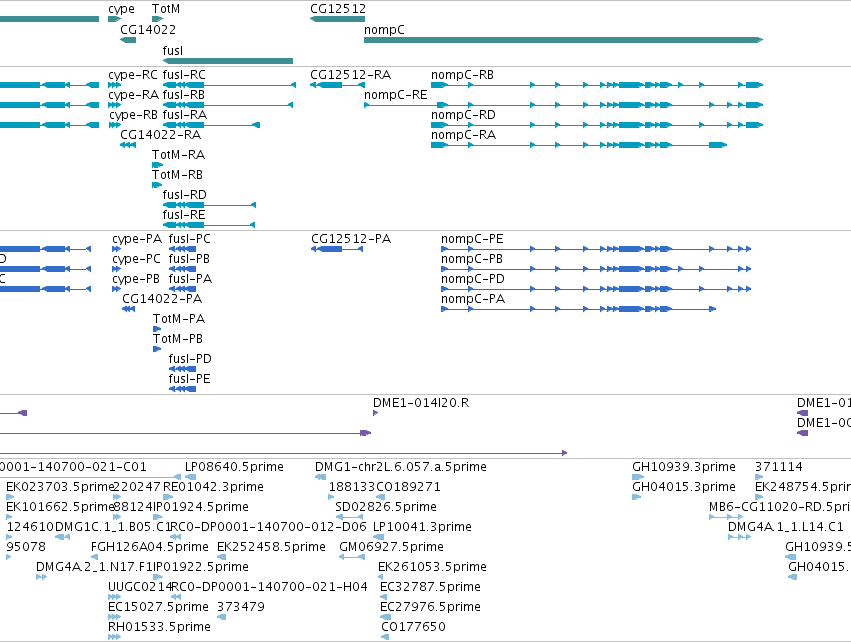Select GM06927.5prime EST
851x642 pixels.
coord(352,557)
